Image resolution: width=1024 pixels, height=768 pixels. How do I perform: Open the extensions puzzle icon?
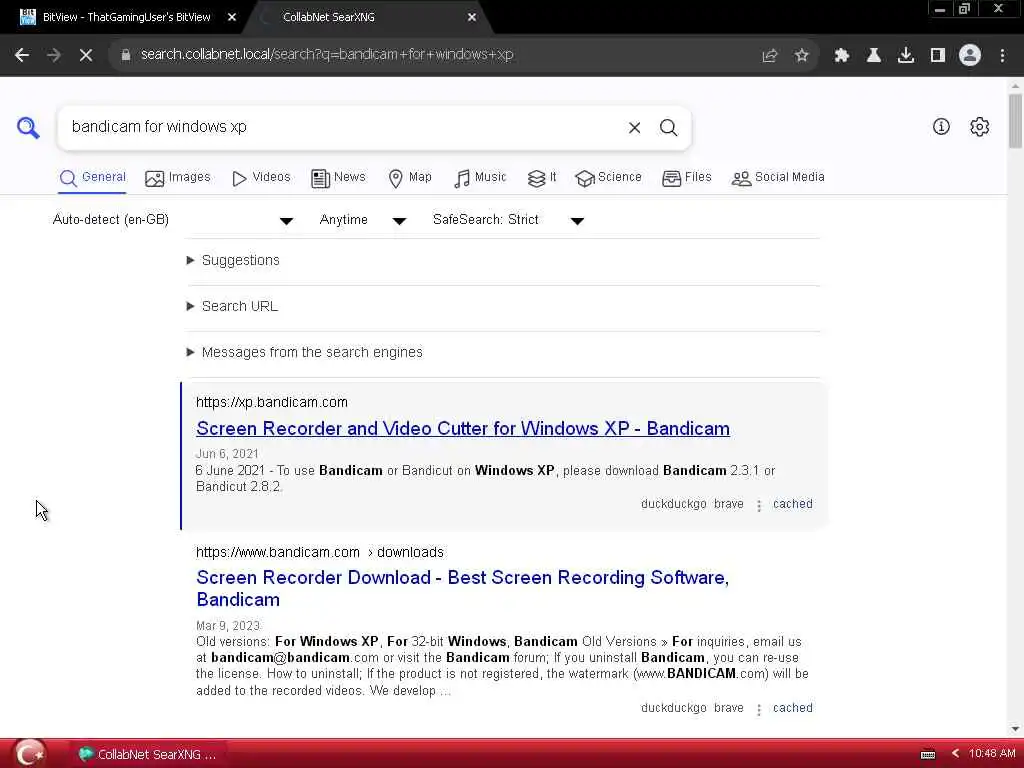(842, 56)
